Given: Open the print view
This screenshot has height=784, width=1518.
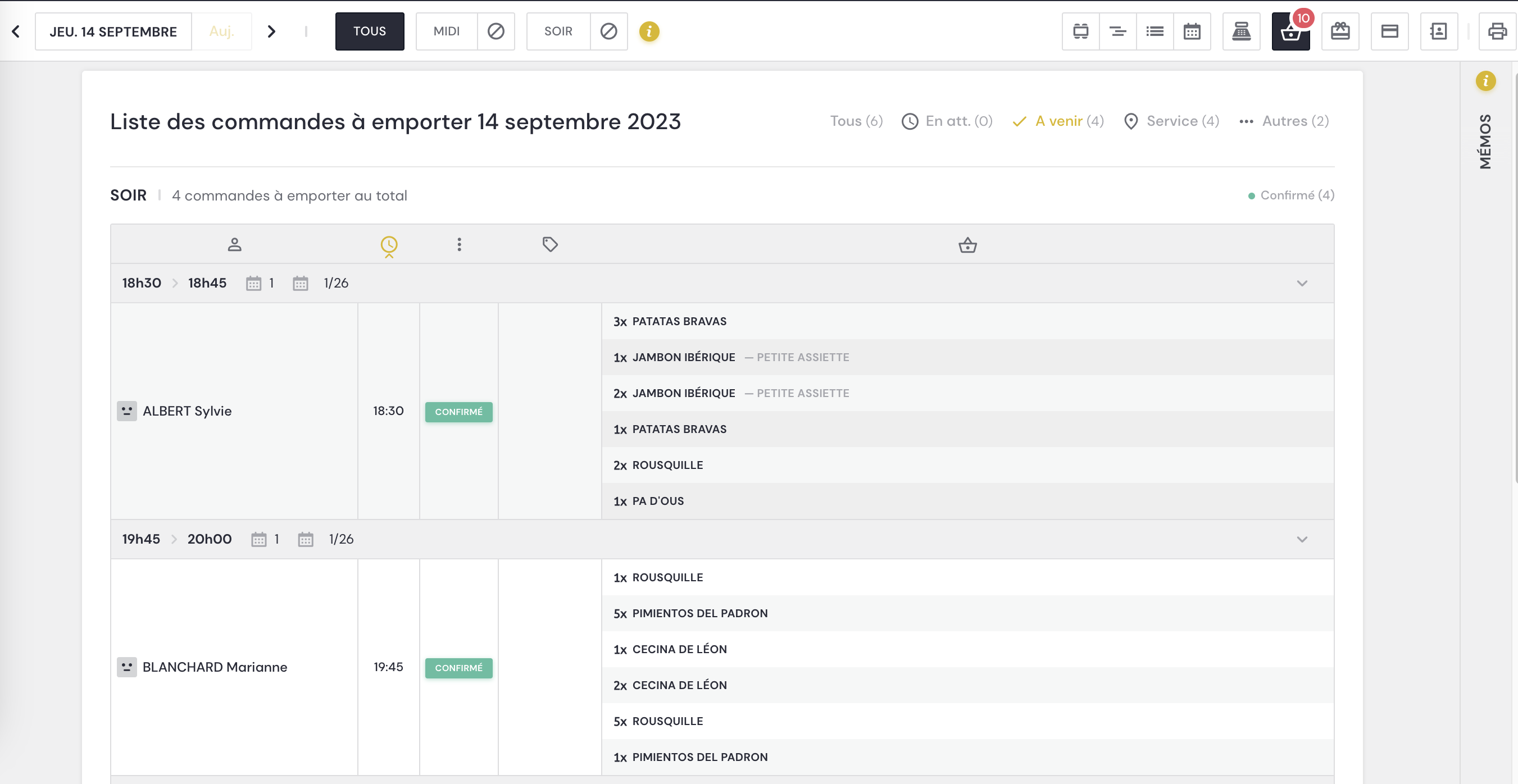Looking at the screenshot, I should pyautogui.click(x=1497, y=31).
